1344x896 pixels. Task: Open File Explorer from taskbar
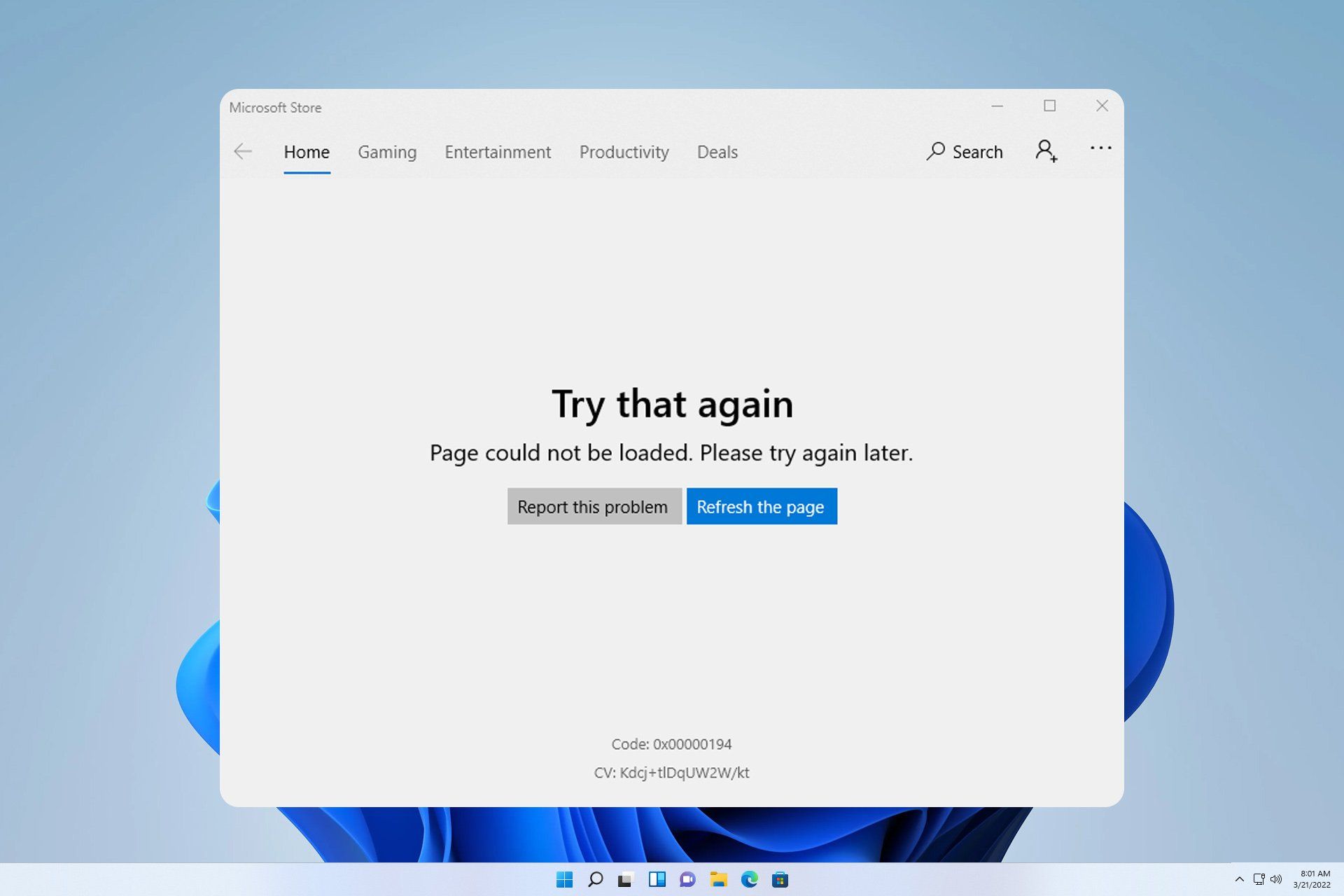[718, 879]
